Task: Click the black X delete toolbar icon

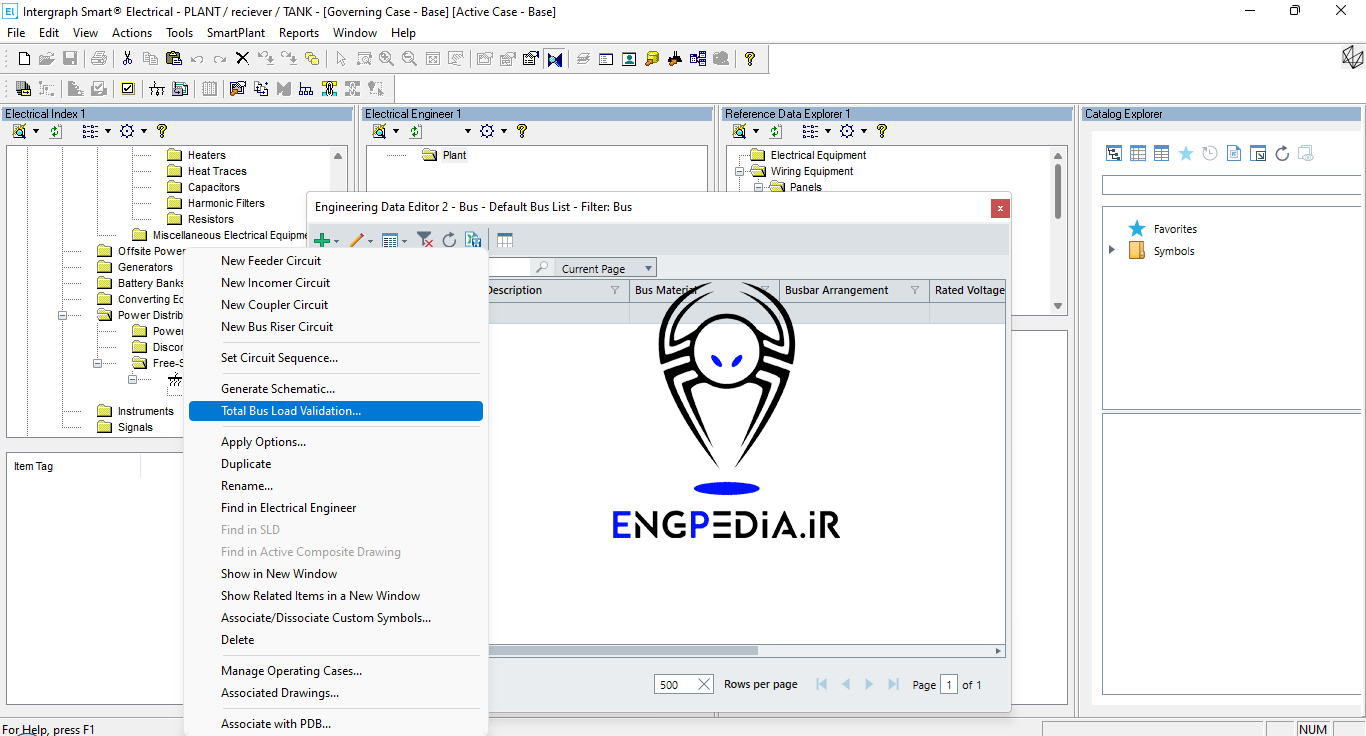Action: pos(242,59)
